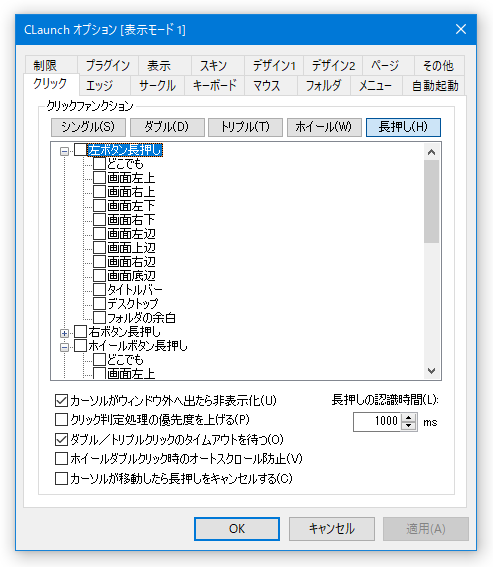This screenshot has height=567, width=493.
Task: Switch to the ページ tab
Action: 388,65
